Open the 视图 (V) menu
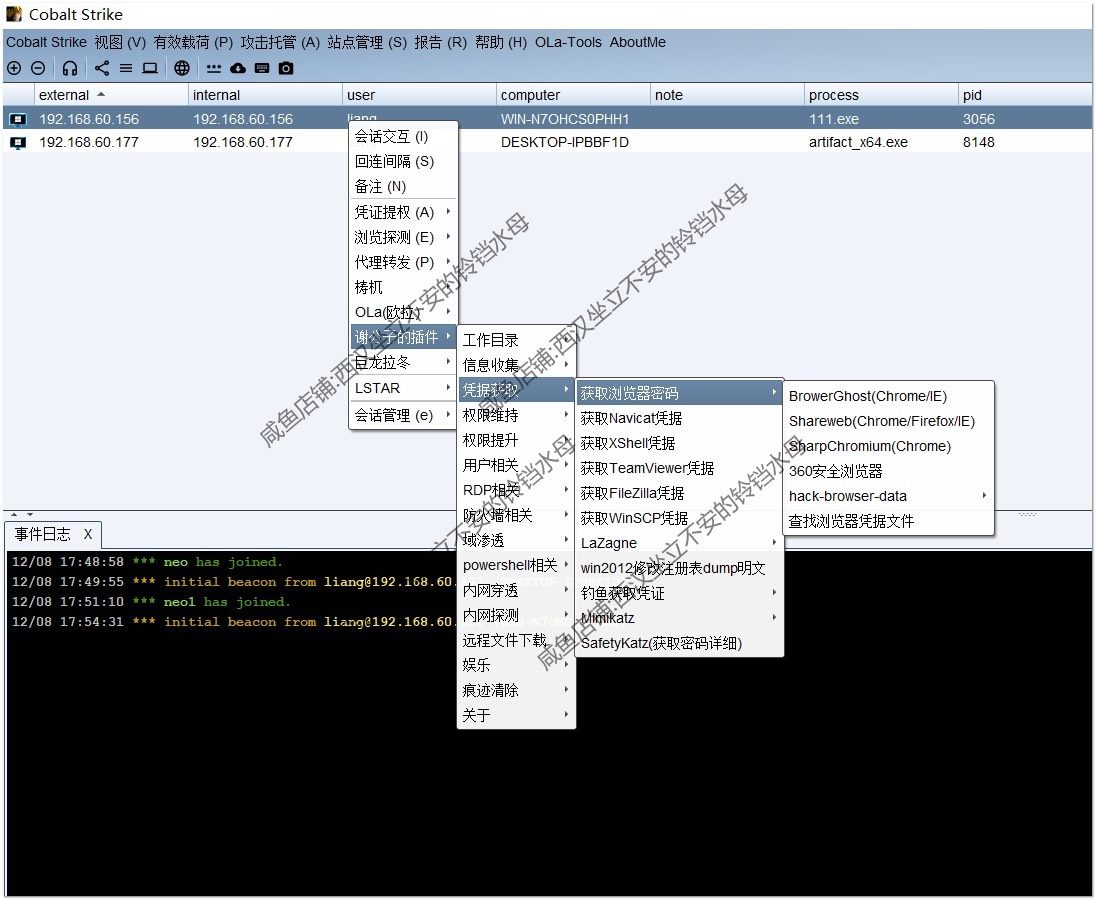The width and height of the screenshot is (1096, 900). coord(120,42)
